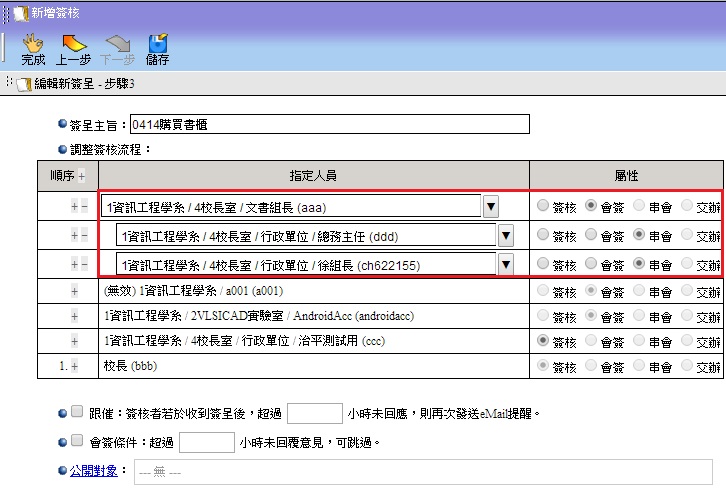Viewport: 726px width, 495px height.
Task: Remove 文書組長 (aaa) row with minus
Action: pos(84,207)
